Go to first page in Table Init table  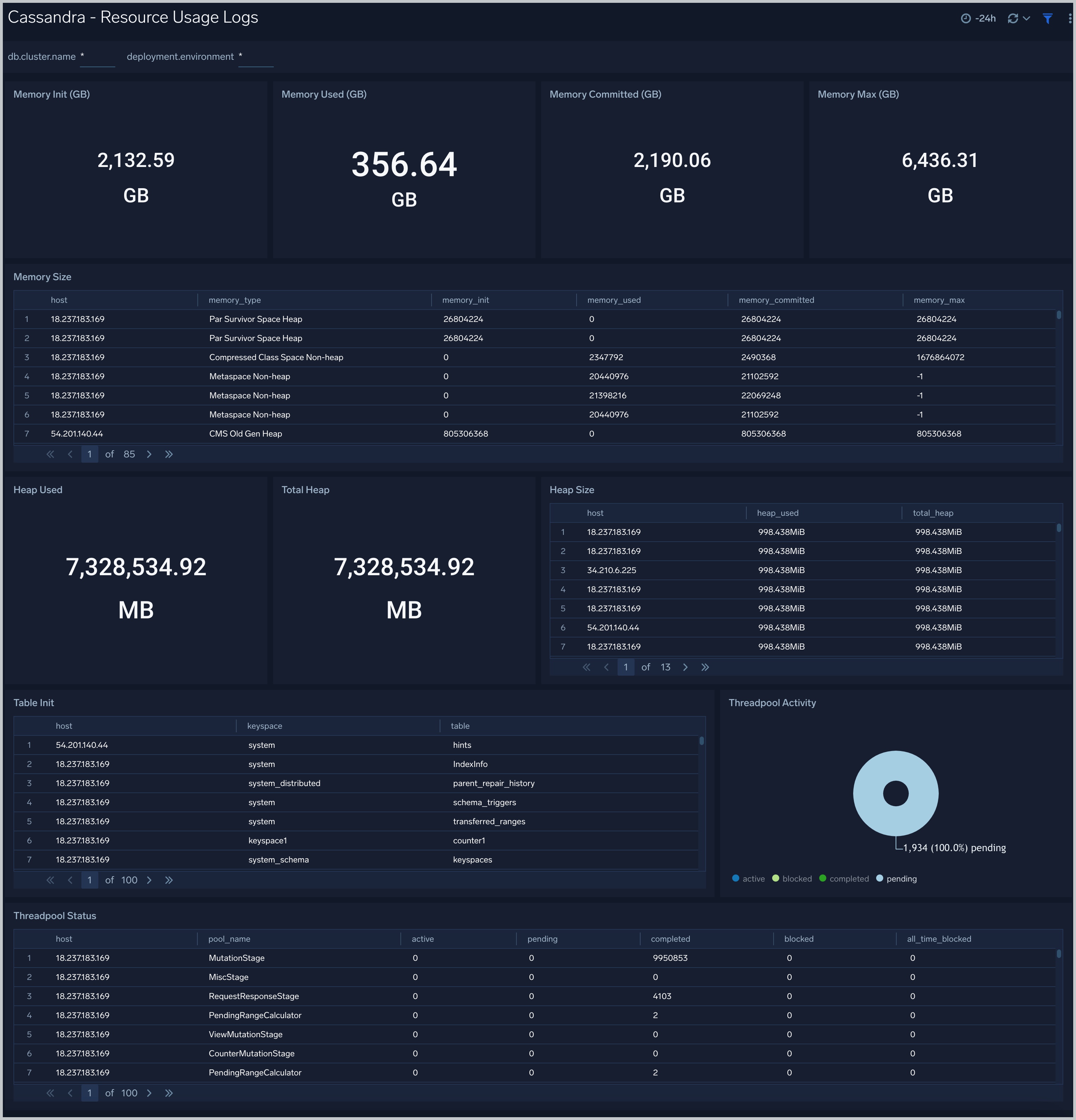click(x=50, y=880)
